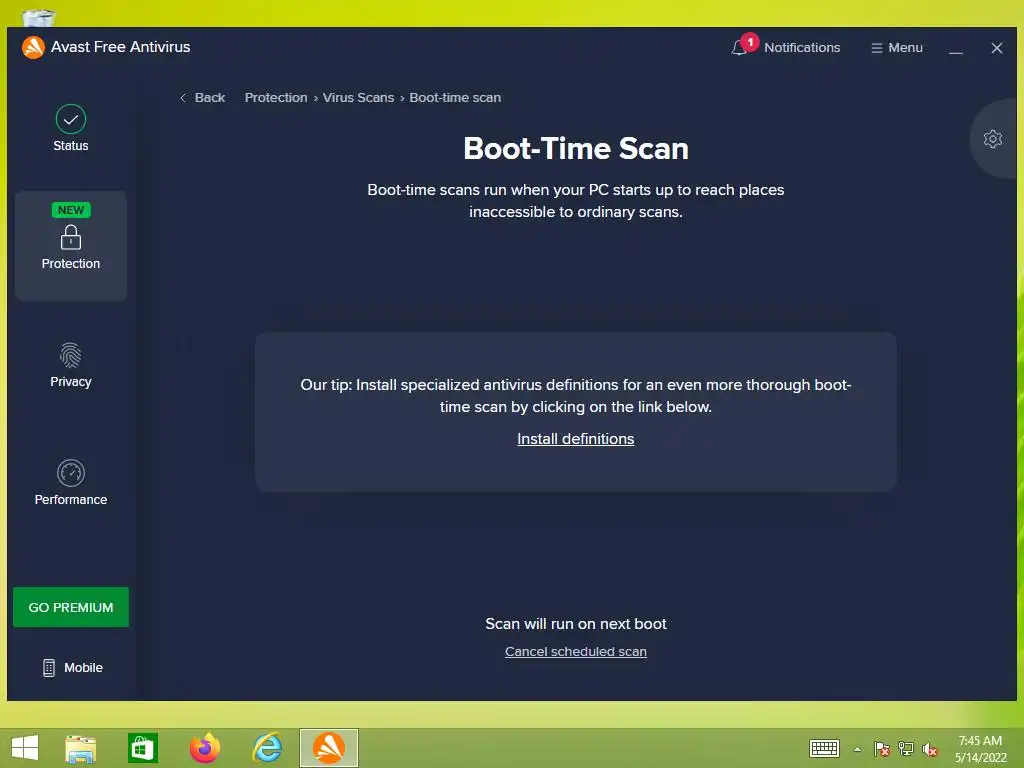Screen dimensions: 1024x768
Task: Open the touch keyboard icon
Action: coord(824,748)
